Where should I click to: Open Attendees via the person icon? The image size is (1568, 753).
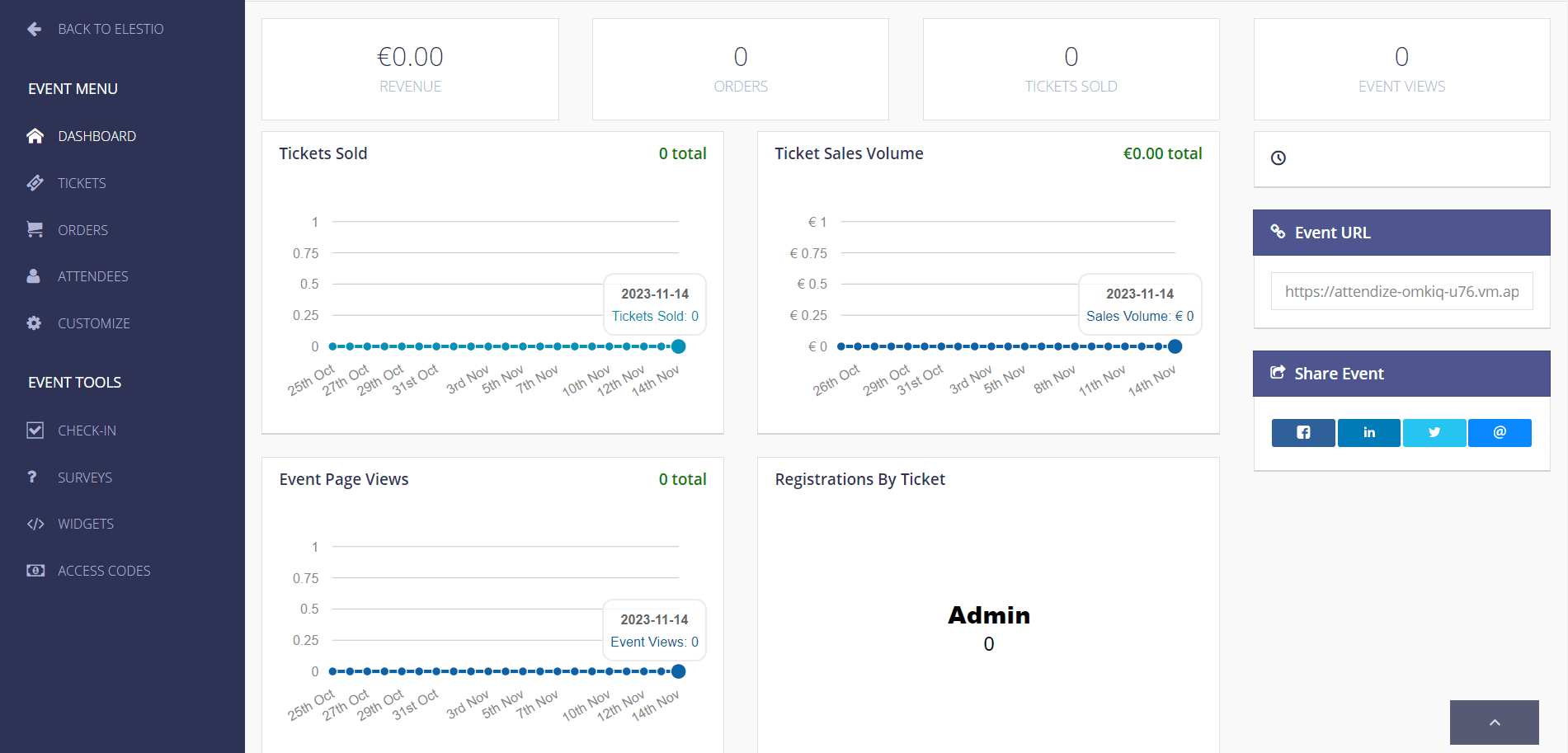[35, 275]
